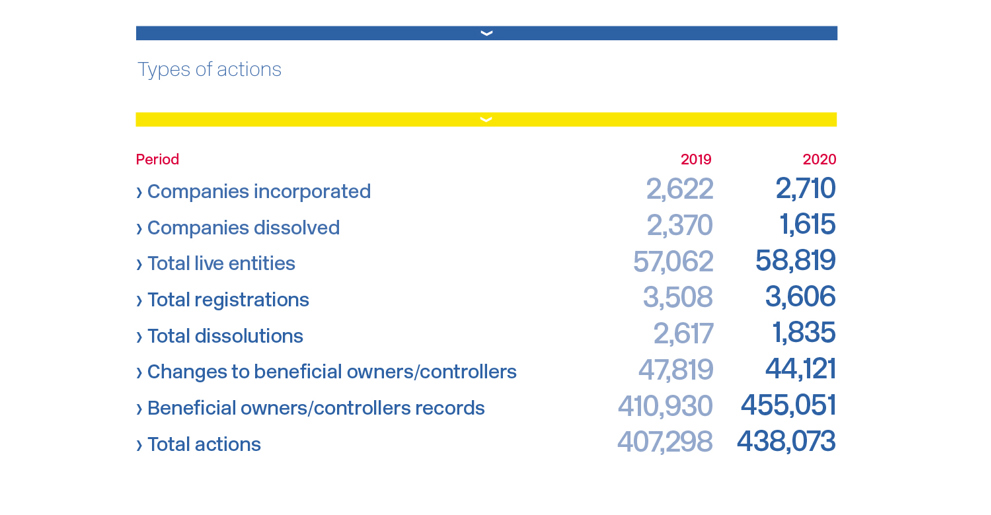991x515 pixels.
Task: Open the Companies dissolved row
Action: 243,227
